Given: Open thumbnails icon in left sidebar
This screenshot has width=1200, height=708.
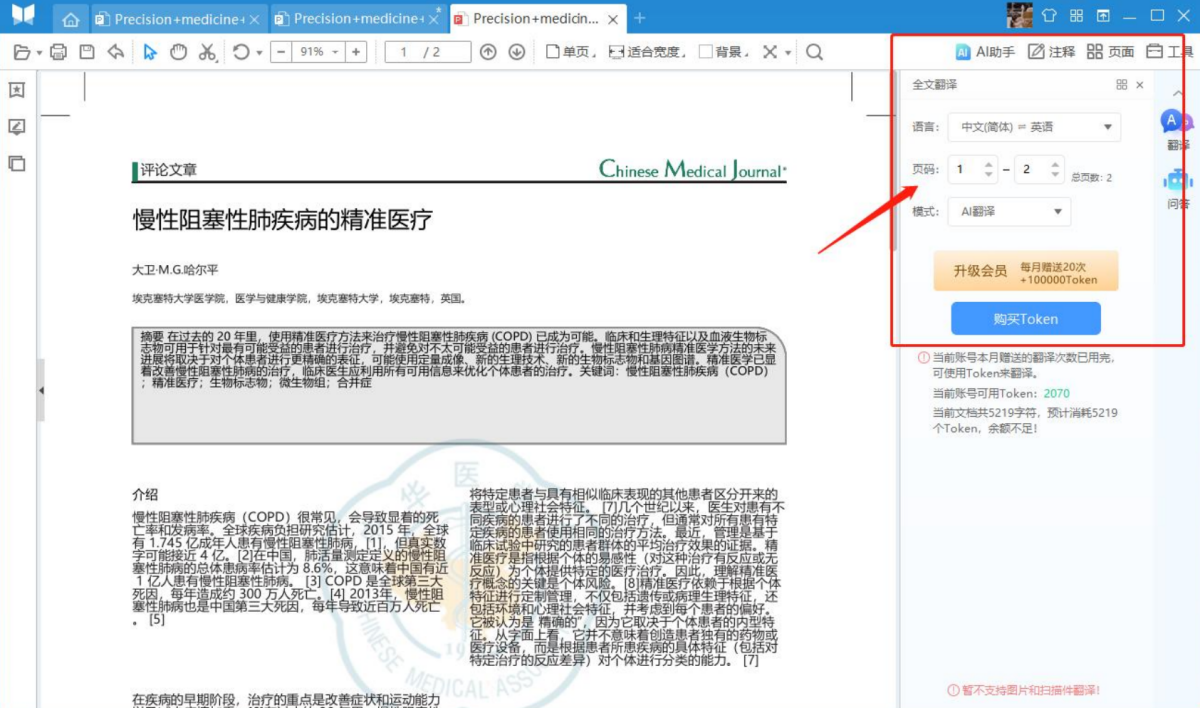Looking at the screenshot, I should 17,163.
